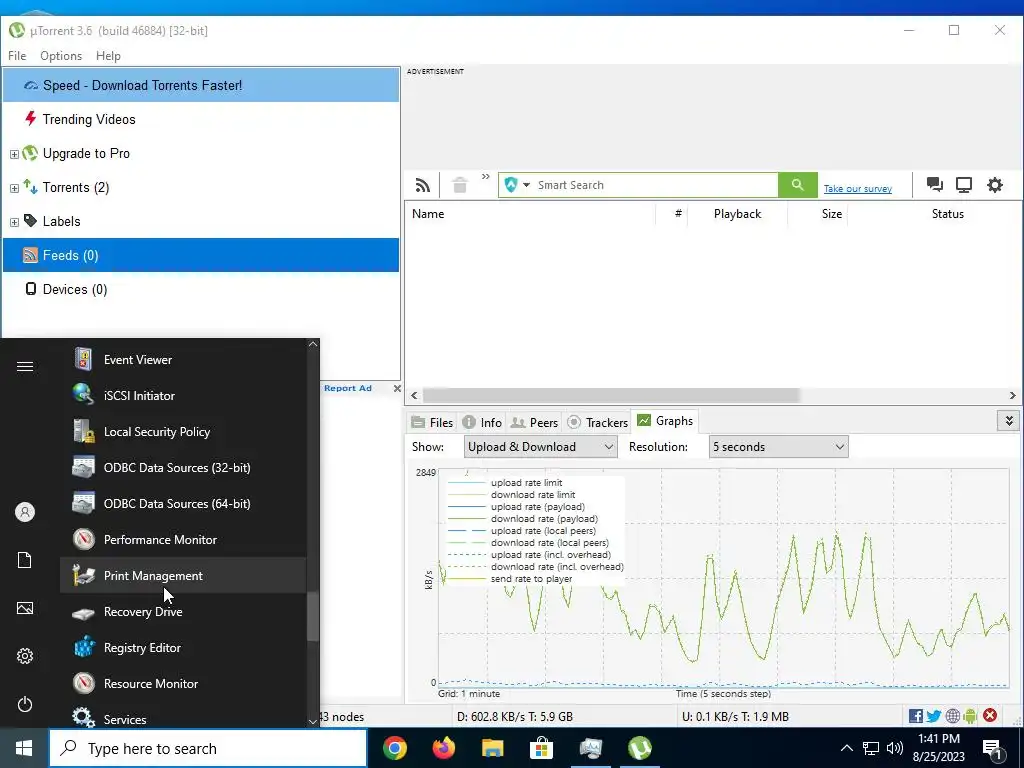1024x768 pixels.
Task: Open Event Viewer from Start menu
Action: (183, 360)
